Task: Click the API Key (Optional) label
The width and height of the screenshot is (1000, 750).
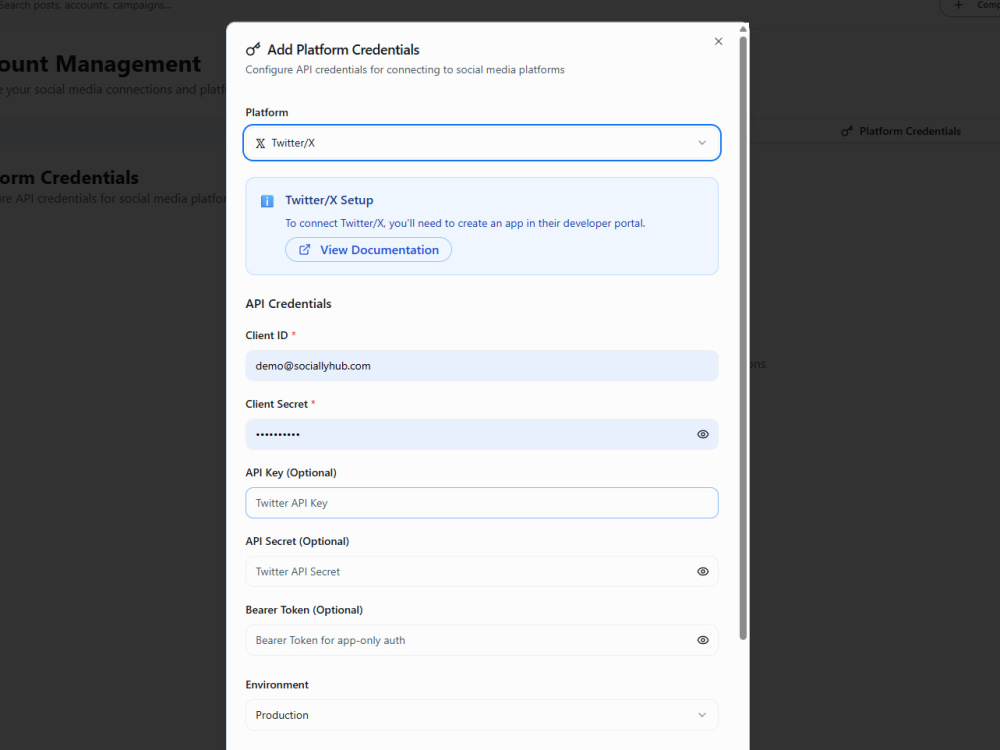Action: coord(291,473)
